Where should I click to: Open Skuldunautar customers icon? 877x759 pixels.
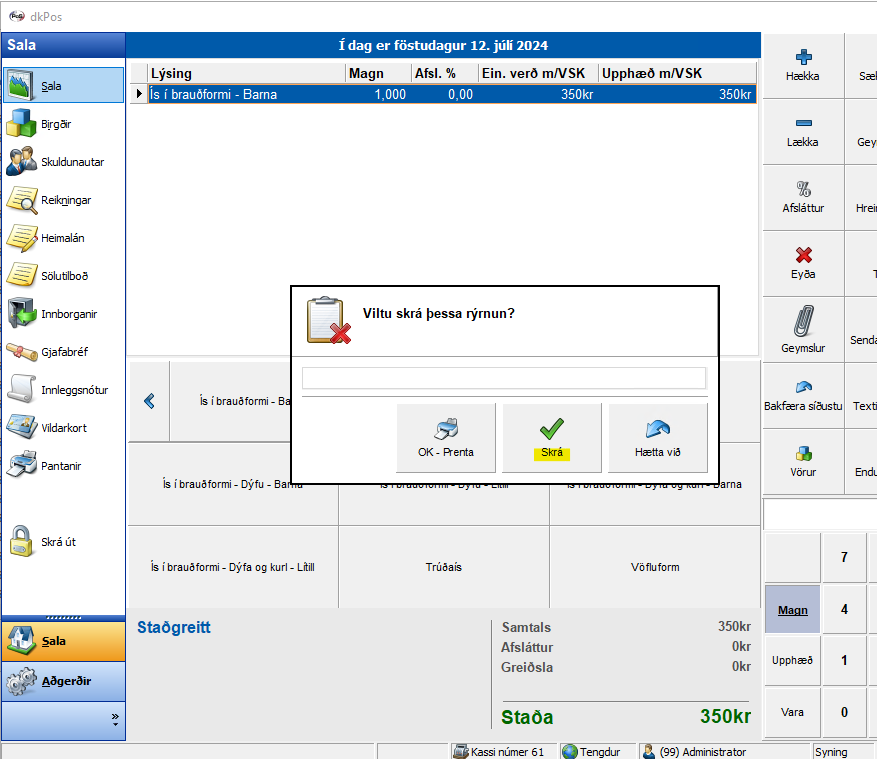pyautogui.click(x=21, y=162)
